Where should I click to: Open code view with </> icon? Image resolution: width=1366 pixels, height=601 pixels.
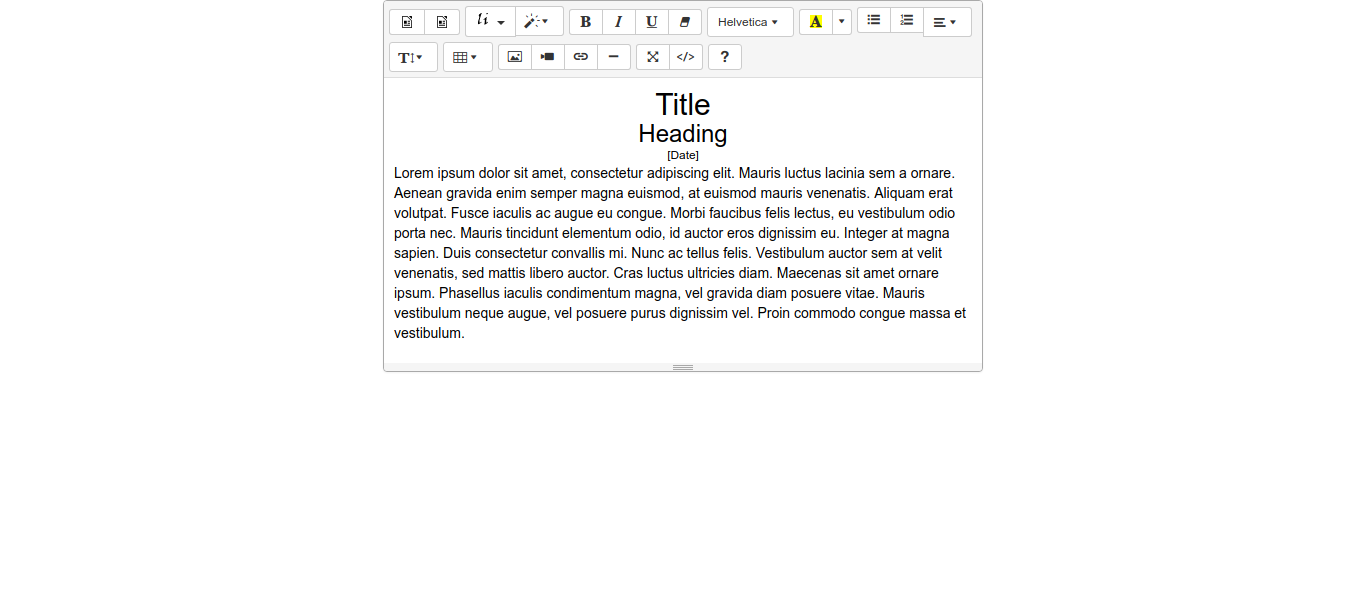[686, 57]
